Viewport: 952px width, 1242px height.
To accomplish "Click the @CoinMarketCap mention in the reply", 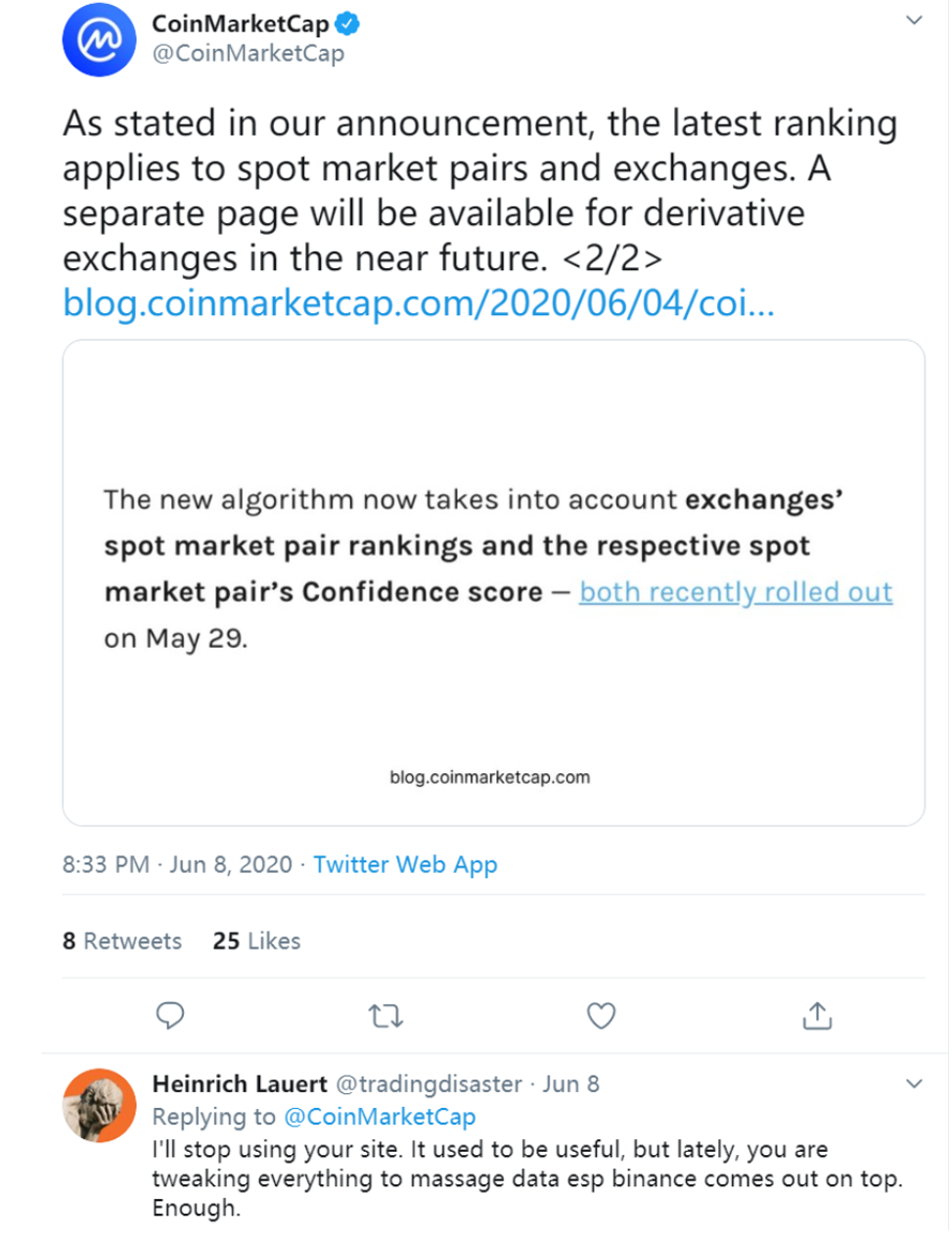I will (x=379, y=1117).
